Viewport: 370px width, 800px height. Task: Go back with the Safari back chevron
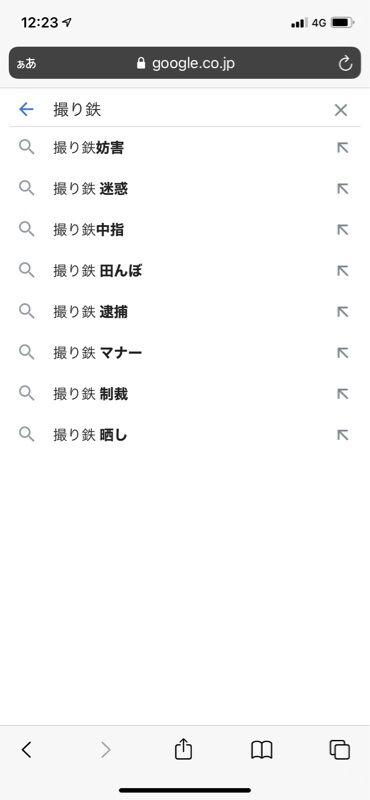[x=27, y=749]
